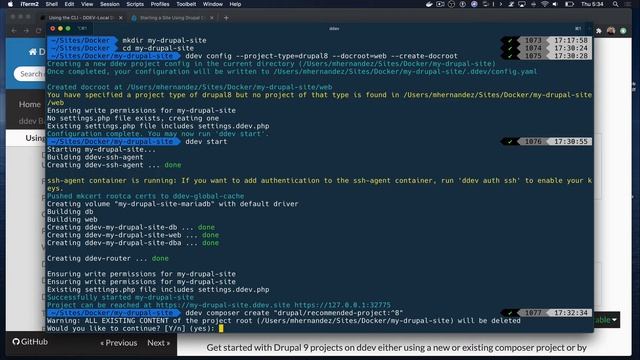Open the Help menu

pos(235,4)
